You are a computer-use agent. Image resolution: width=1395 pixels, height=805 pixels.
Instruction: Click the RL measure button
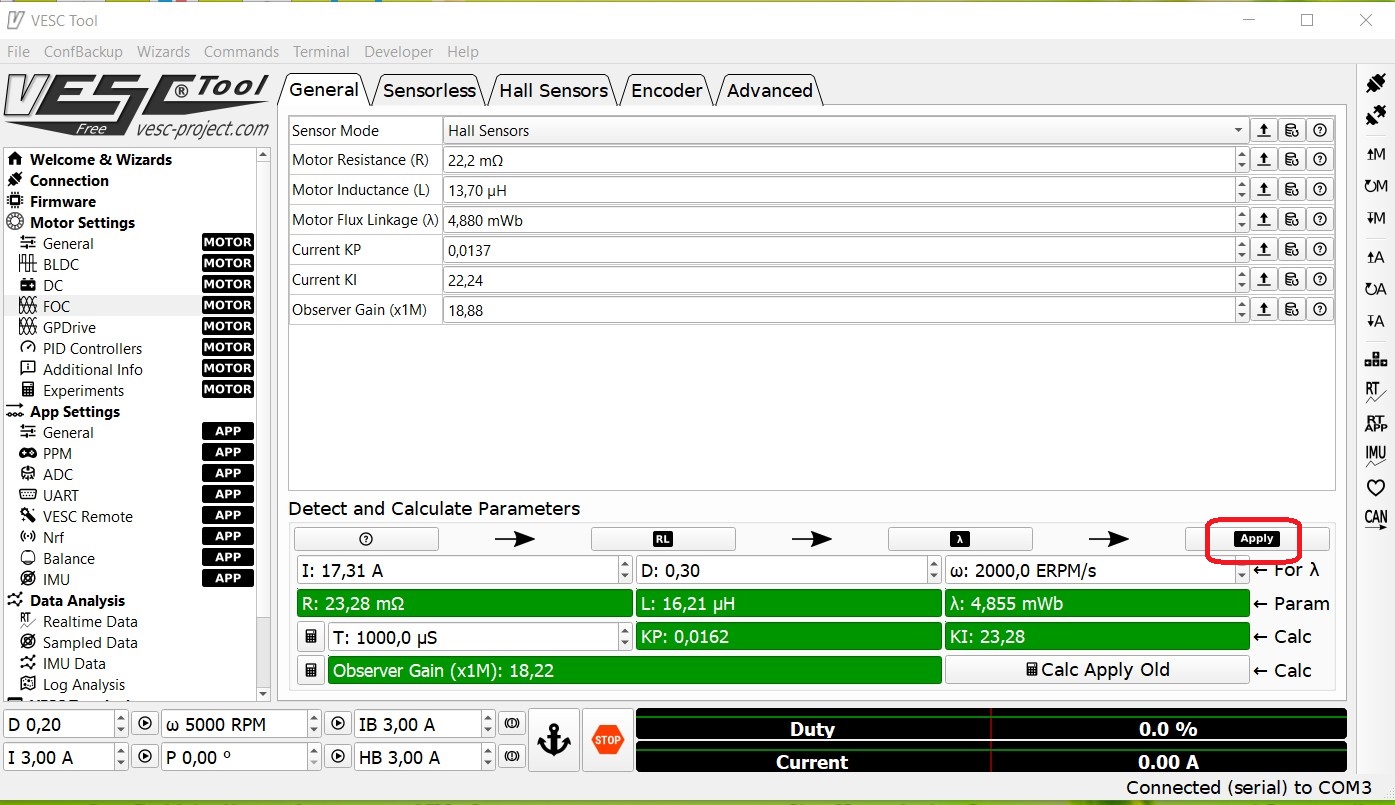pos(662,539)
